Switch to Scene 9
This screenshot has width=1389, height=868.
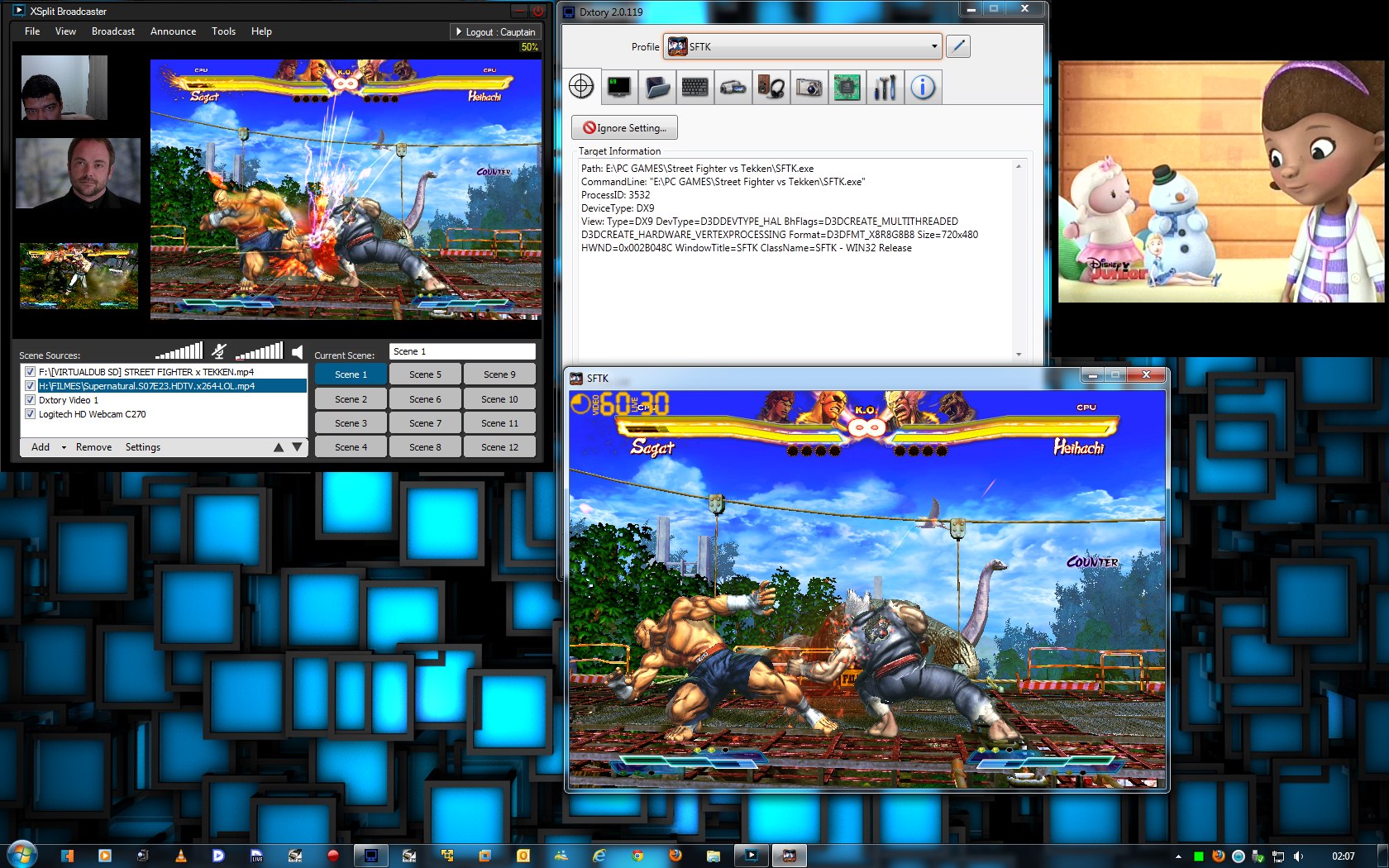point(499,374)
